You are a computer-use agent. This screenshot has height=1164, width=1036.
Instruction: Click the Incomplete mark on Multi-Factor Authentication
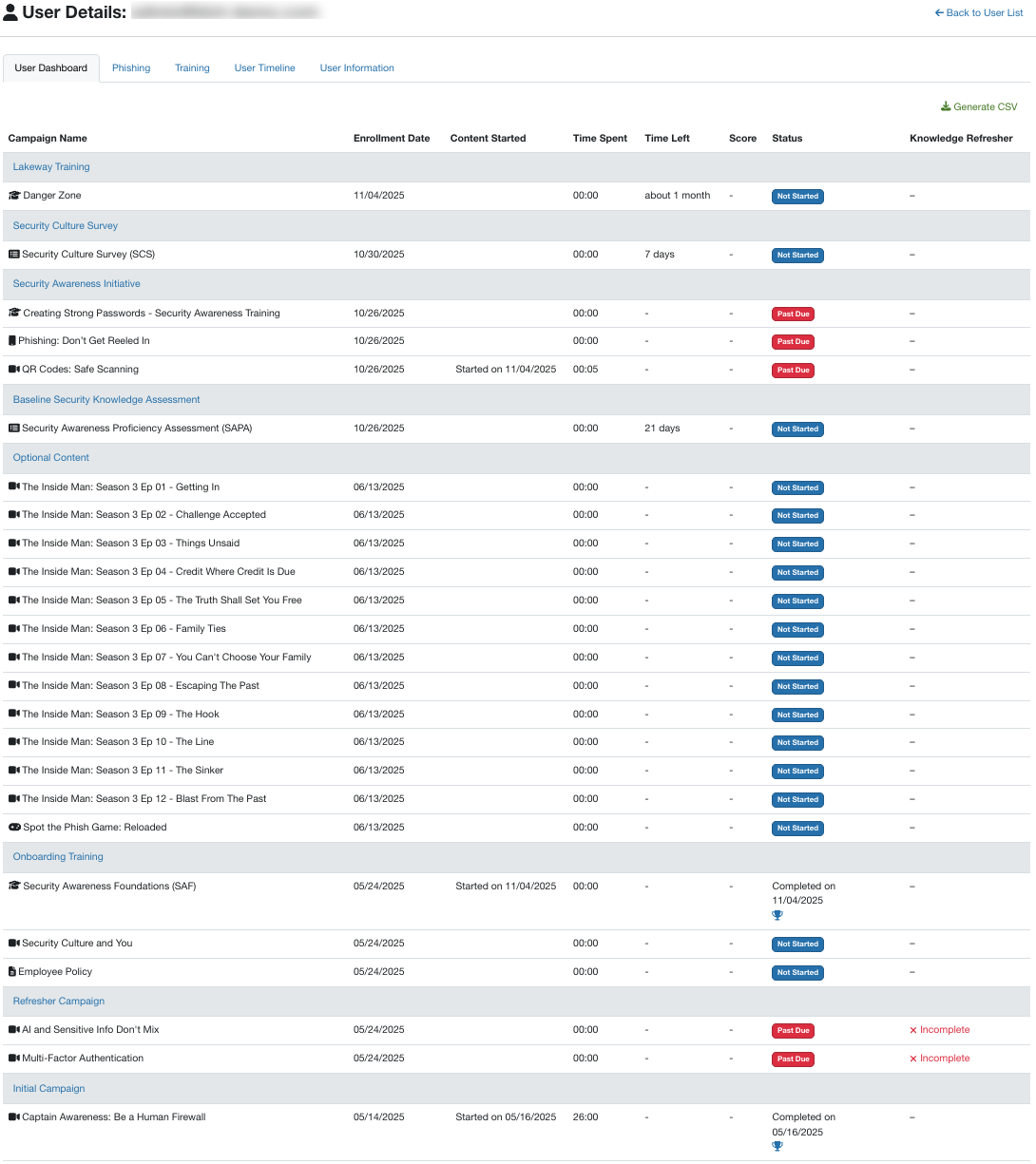pyautogui.click(x=939, y=1058)
